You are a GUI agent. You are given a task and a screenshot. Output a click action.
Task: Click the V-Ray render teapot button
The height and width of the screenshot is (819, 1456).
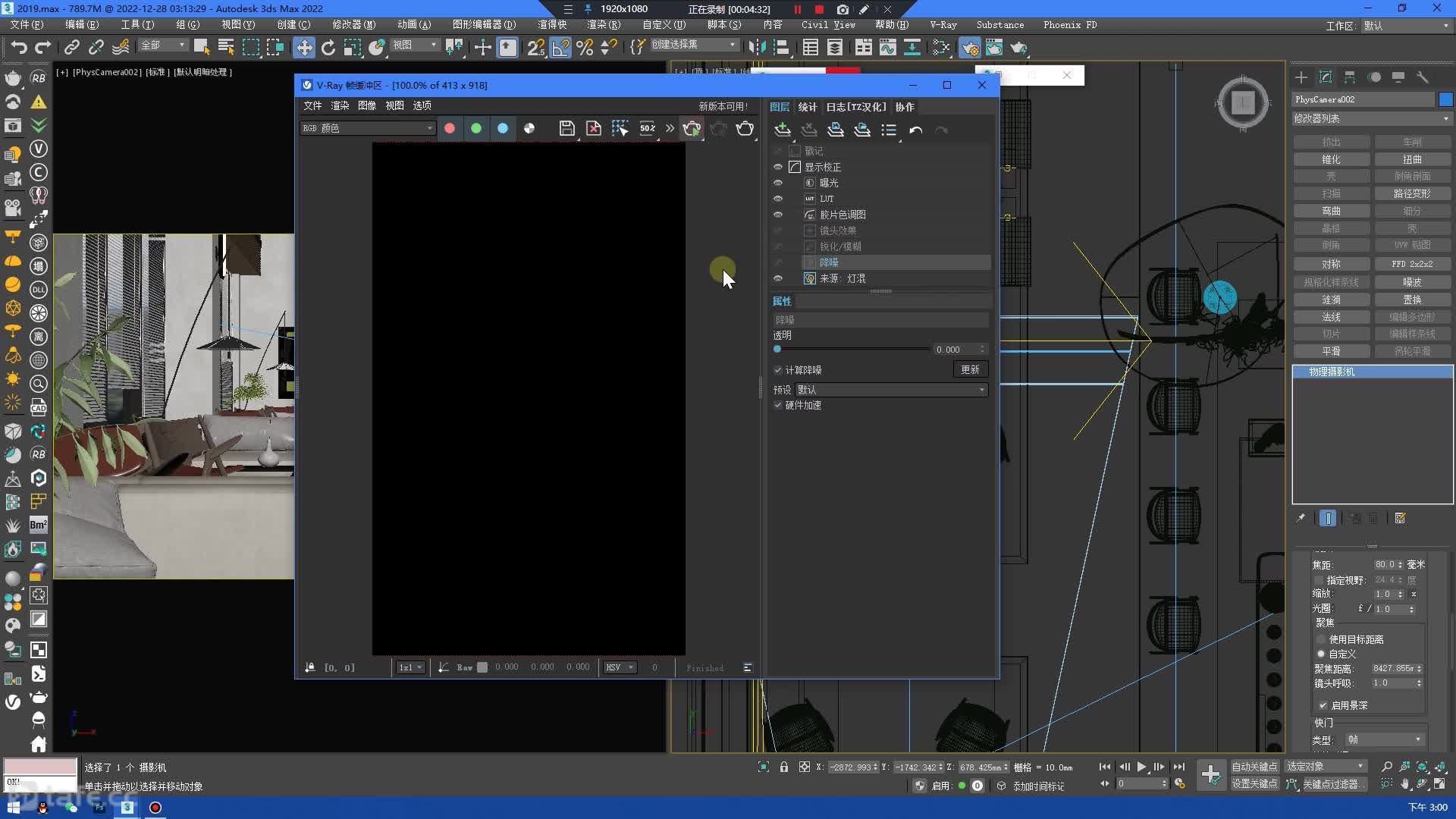click(x=745, y=128)
